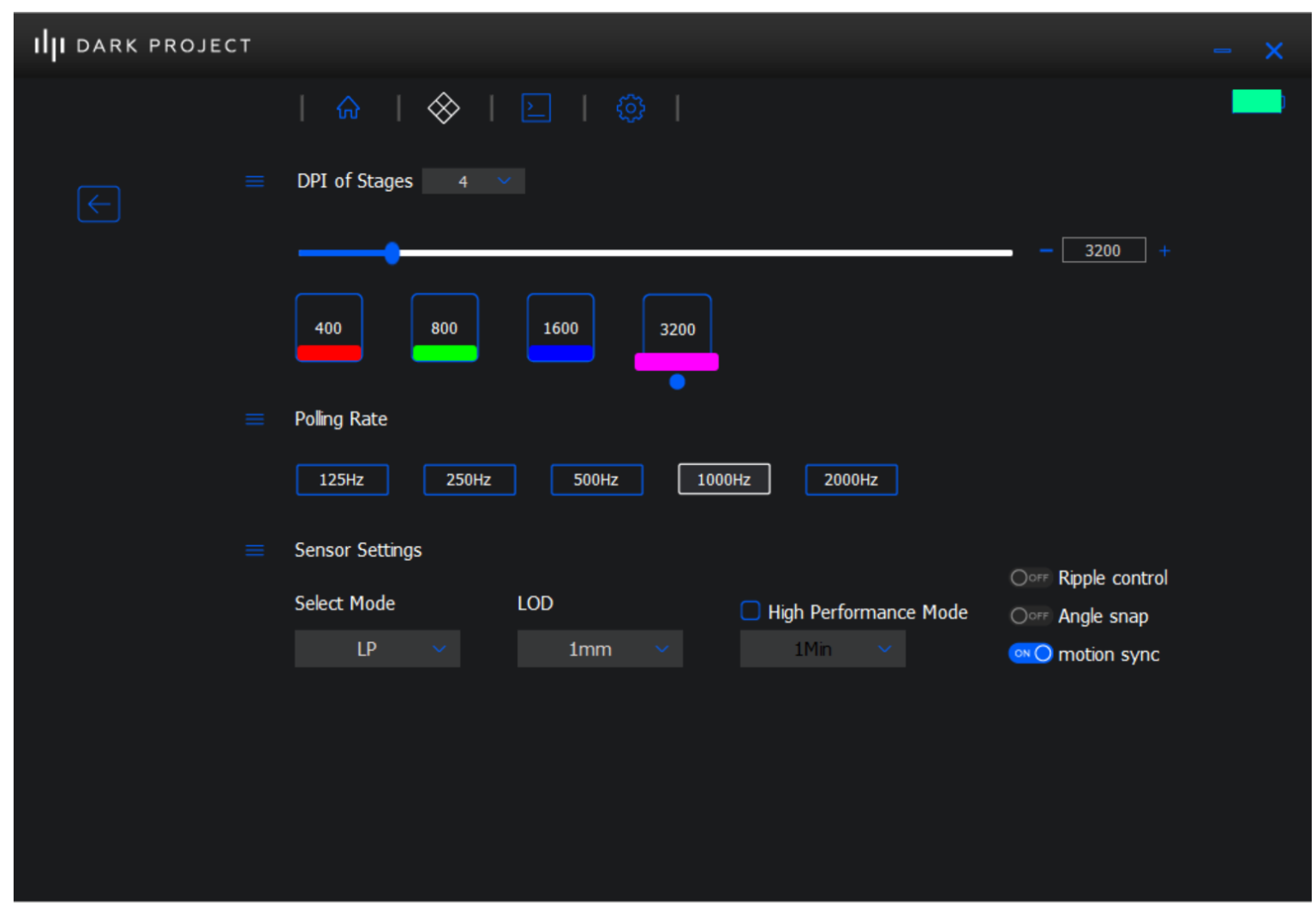This screenshot has width=1316, height=912.
Task: Open the settings gear tab
Action: [x=631, y=108]
